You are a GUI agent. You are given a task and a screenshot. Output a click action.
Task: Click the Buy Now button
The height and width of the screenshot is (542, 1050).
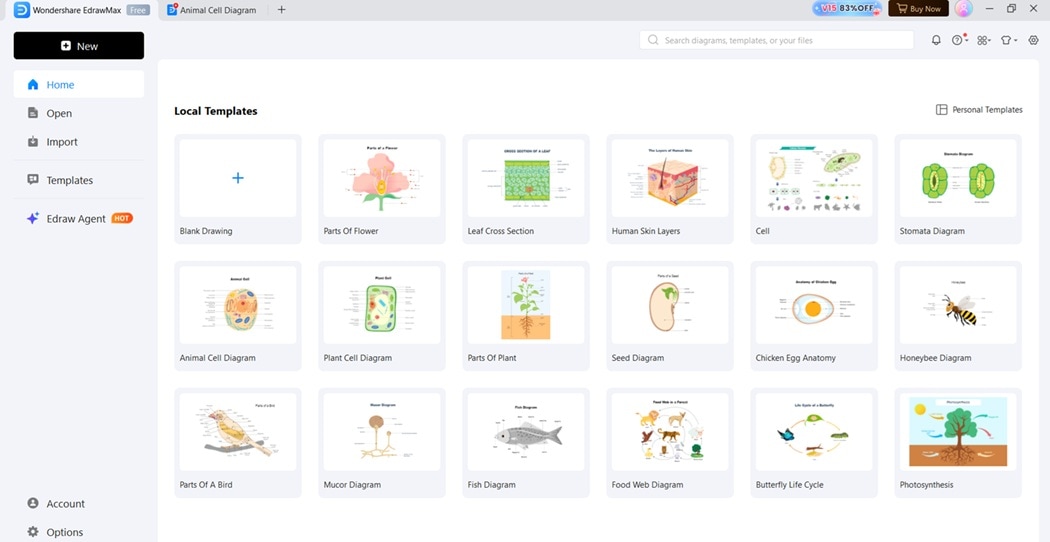pyautogui.click(x=918, y=9)
